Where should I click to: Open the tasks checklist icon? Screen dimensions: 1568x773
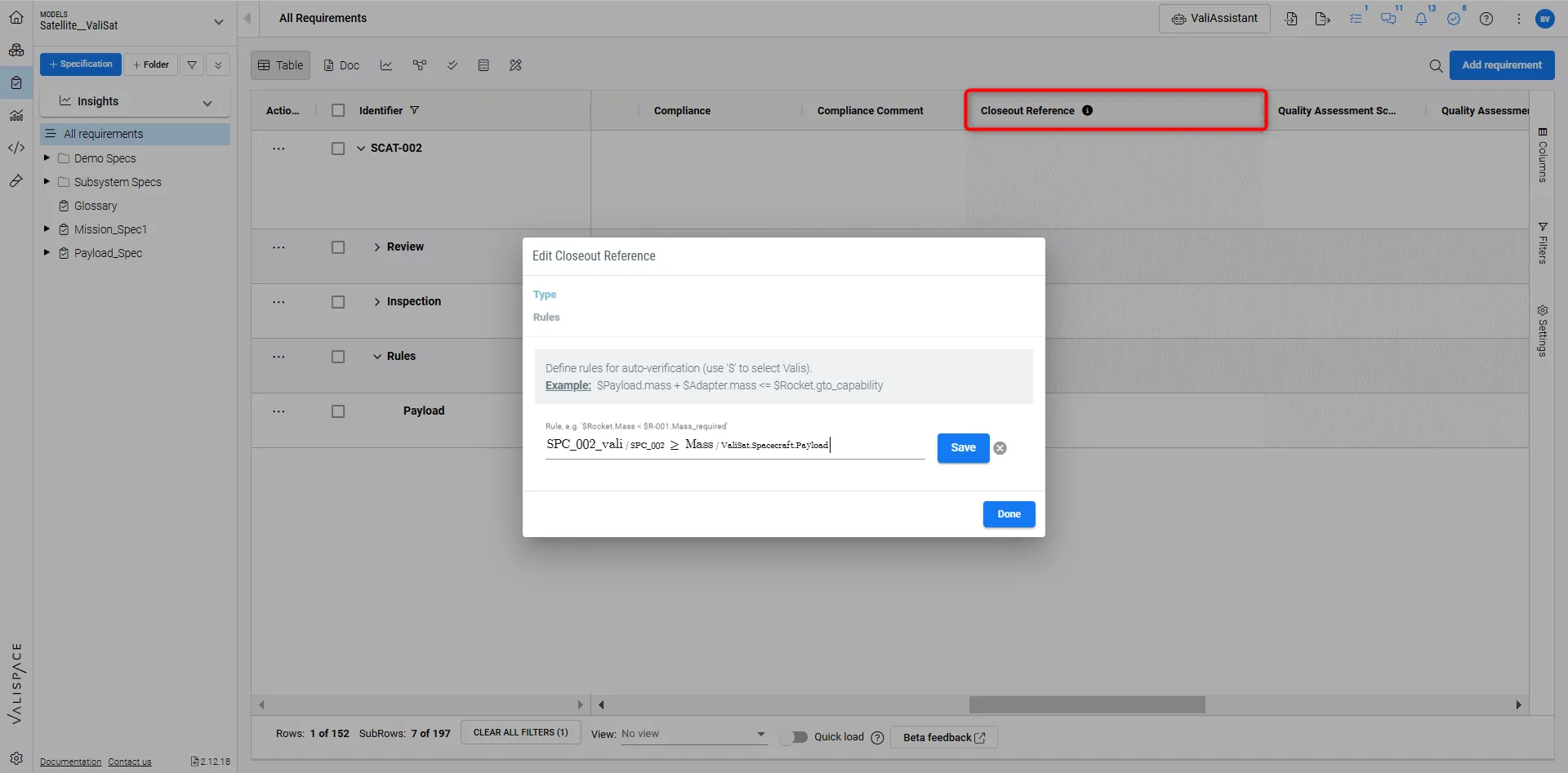point(1356,19)
